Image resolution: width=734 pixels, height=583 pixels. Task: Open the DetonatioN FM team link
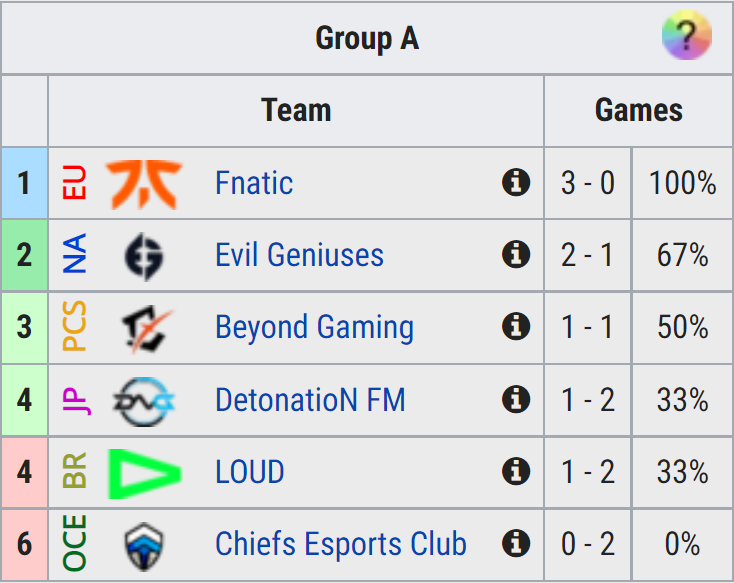[x=310, y=399]
